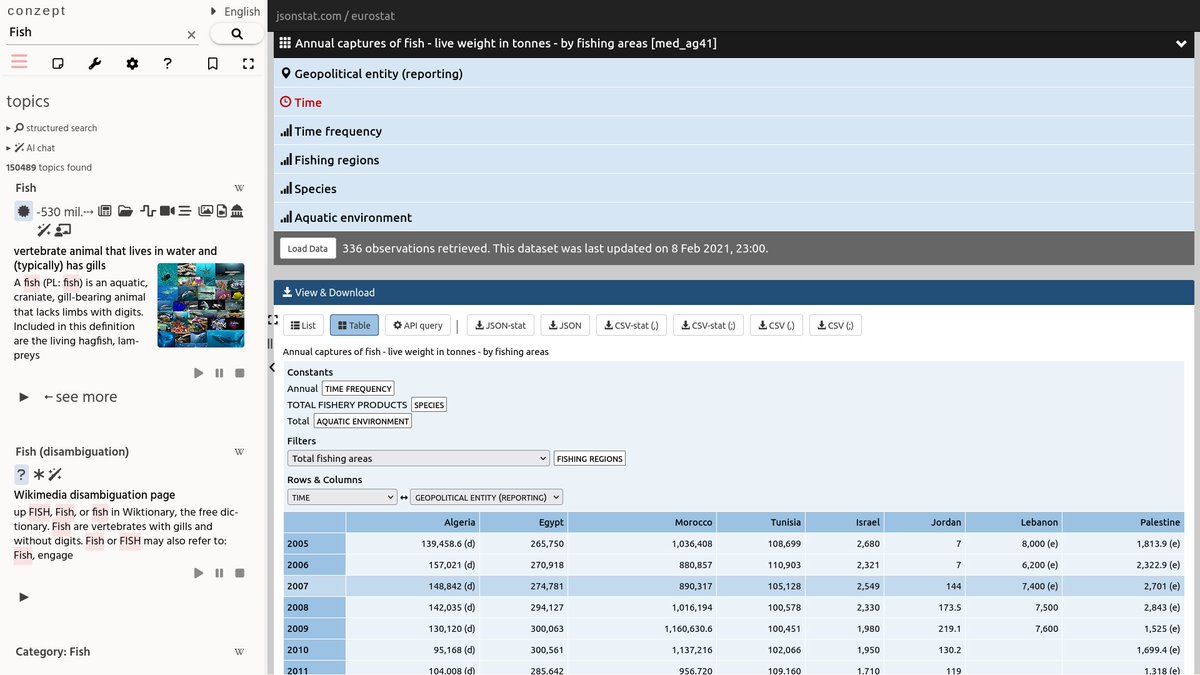
Task: Open the English language selector
Action: tap(236, 11)
